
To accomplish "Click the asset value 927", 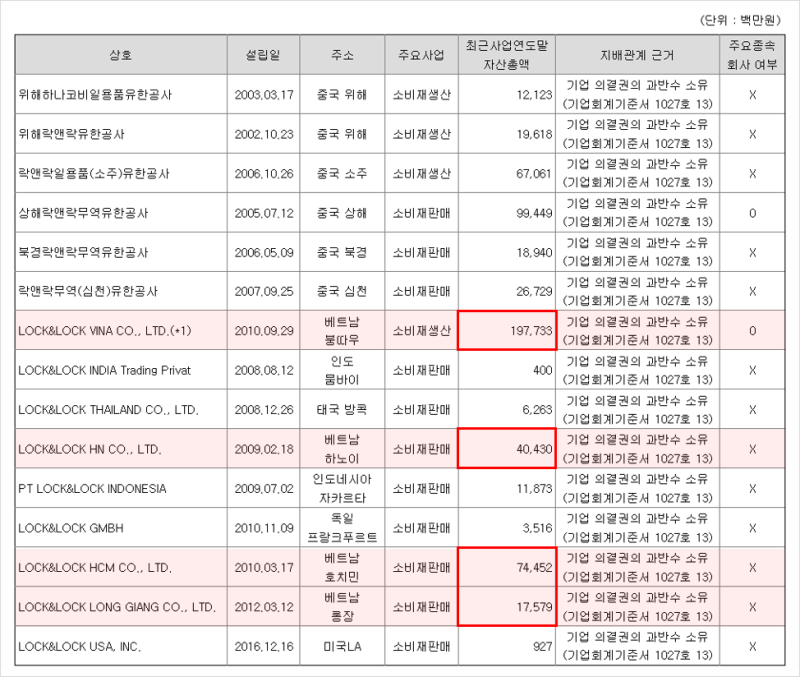I will [542, 646].
